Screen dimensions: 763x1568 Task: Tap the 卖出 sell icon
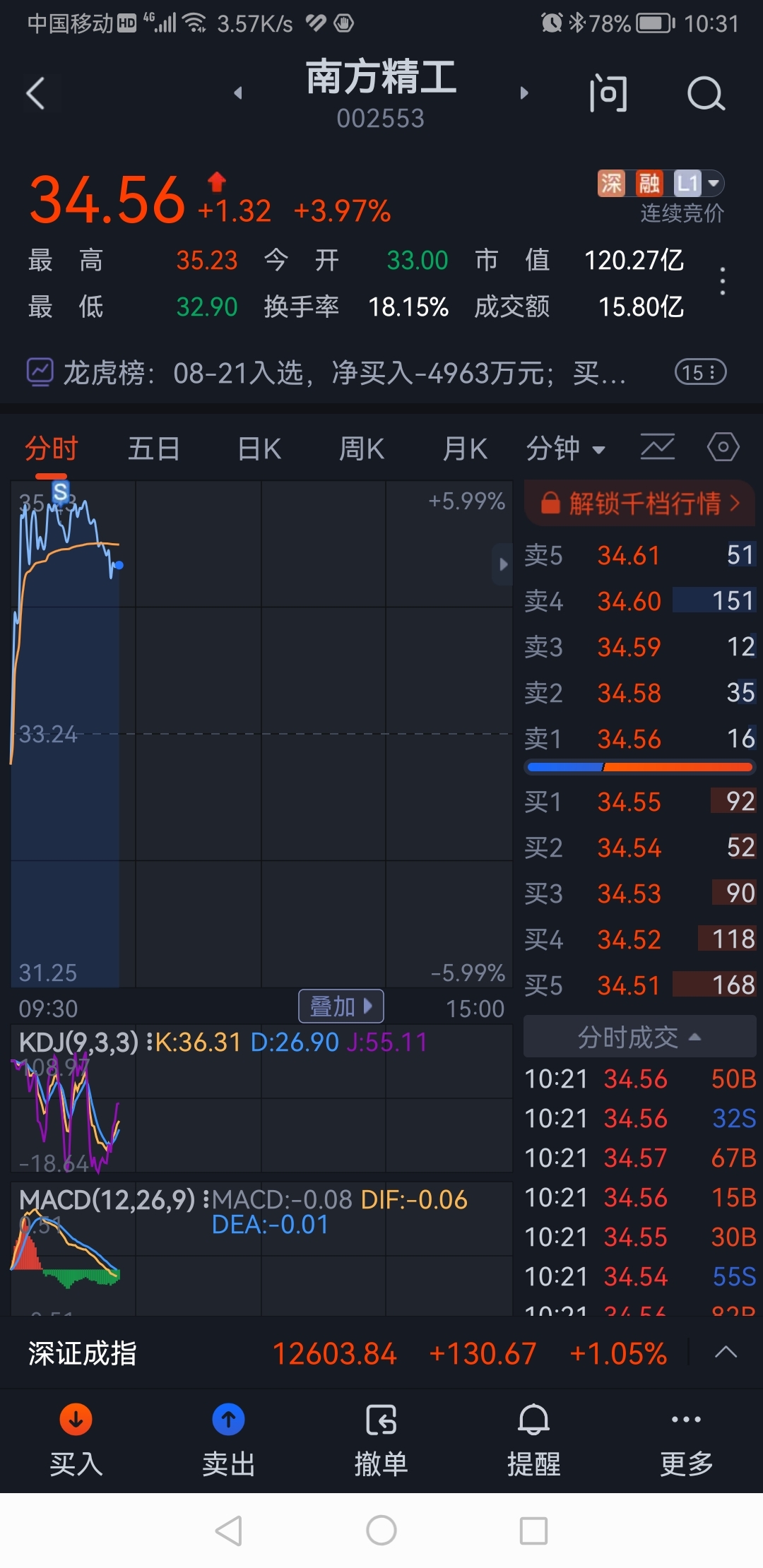pos(228,1420)
